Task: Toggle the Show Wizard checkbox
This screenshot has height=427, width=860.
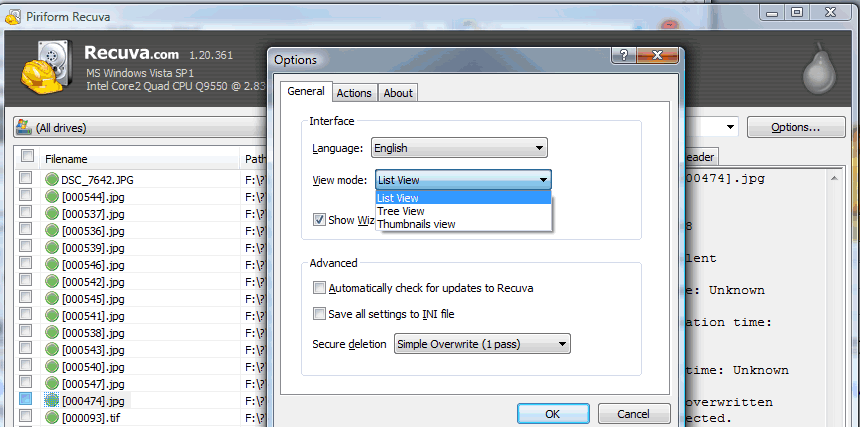Action: click(319, 220)
